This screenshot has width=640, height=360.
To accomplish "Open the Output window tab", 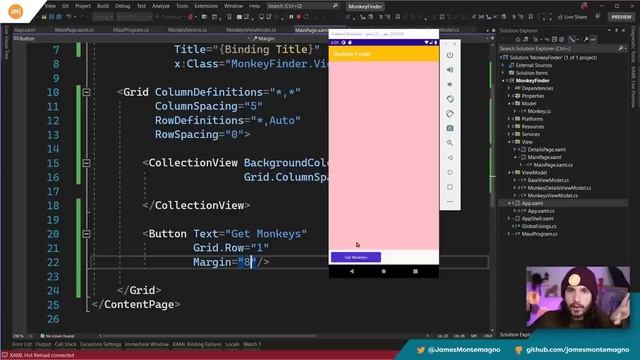I will (43, 344).
